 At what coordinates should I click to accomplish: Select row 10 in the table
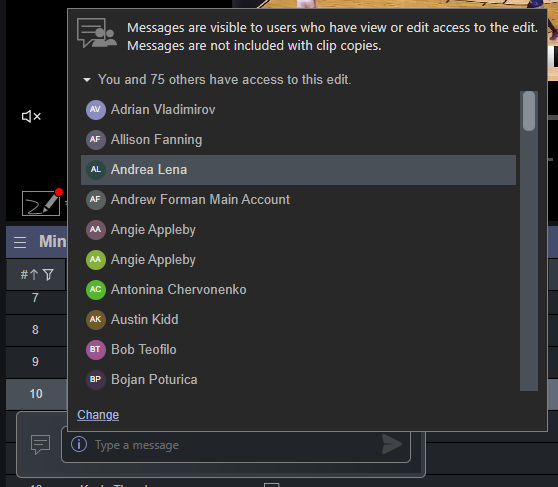pos(36,394)
